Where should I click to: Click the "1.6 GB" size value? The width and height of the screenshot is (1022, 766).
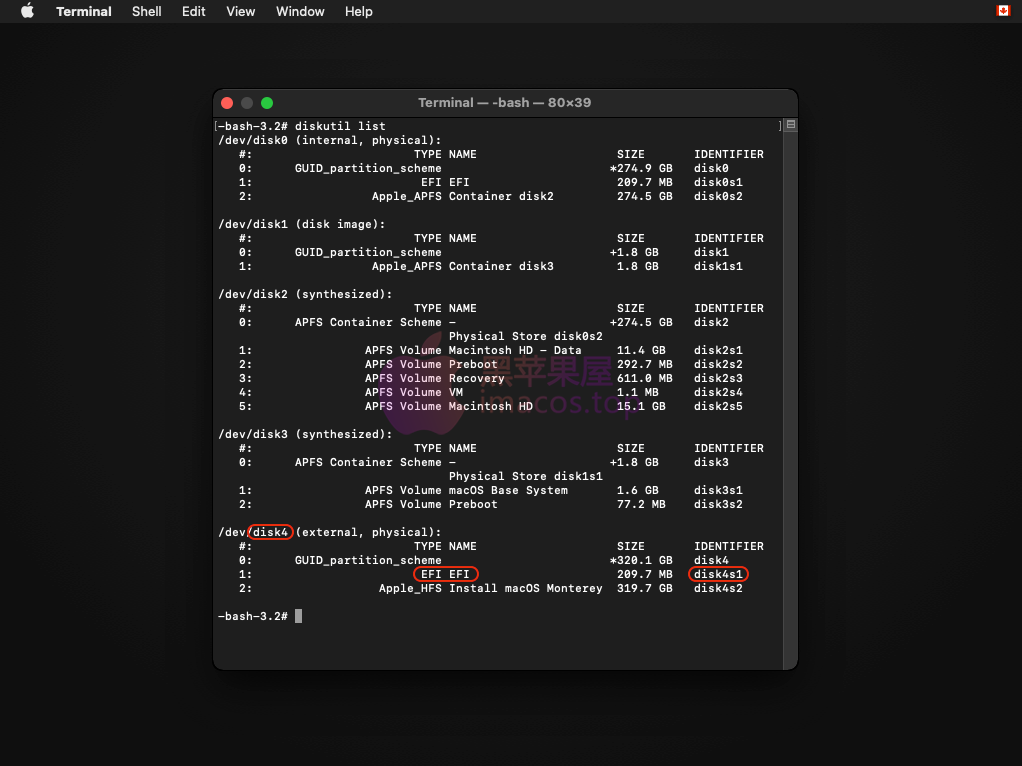[x=637, y=490]
